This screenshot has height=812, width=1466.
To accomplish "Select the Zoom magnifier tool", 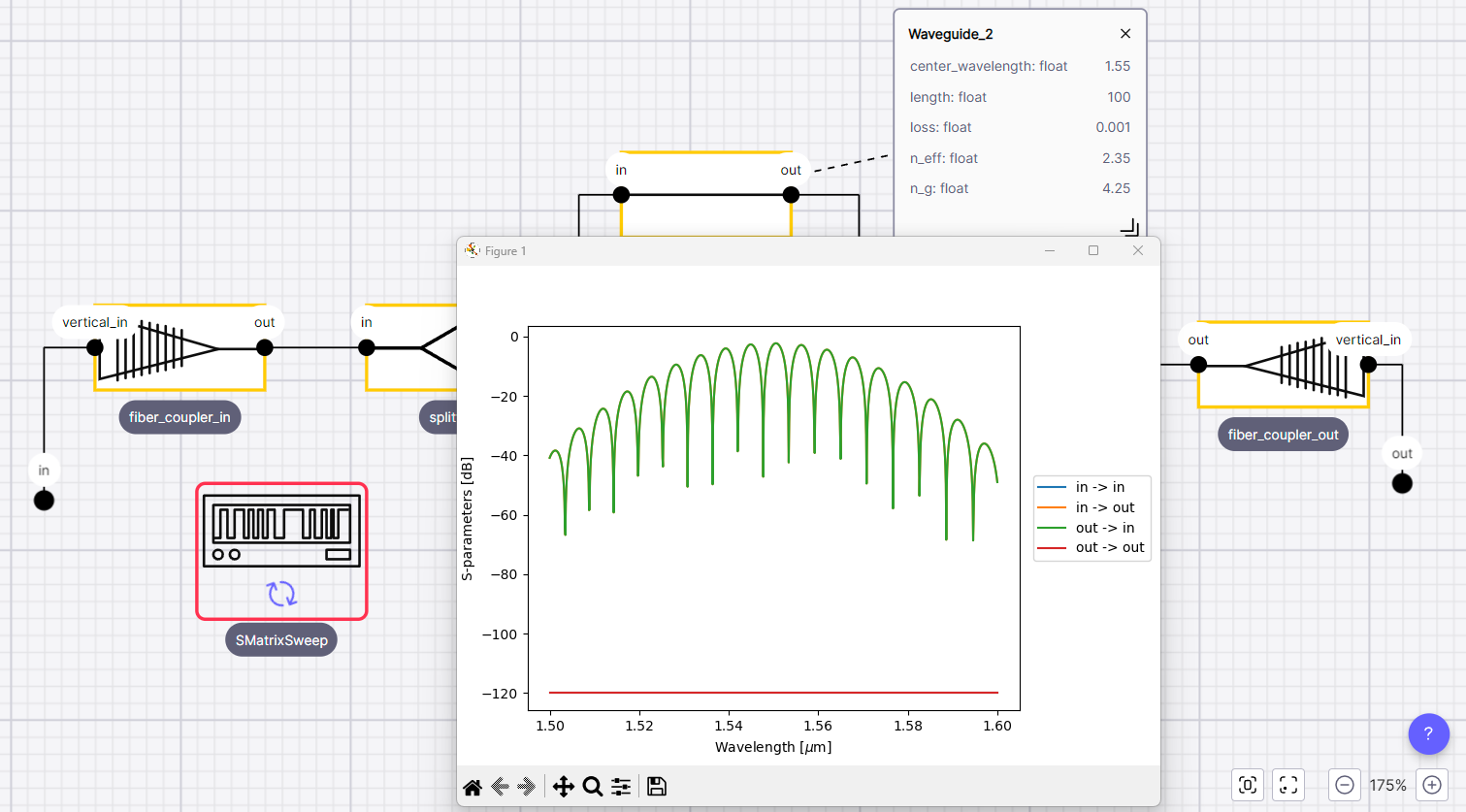I will (x=592, y=787).
